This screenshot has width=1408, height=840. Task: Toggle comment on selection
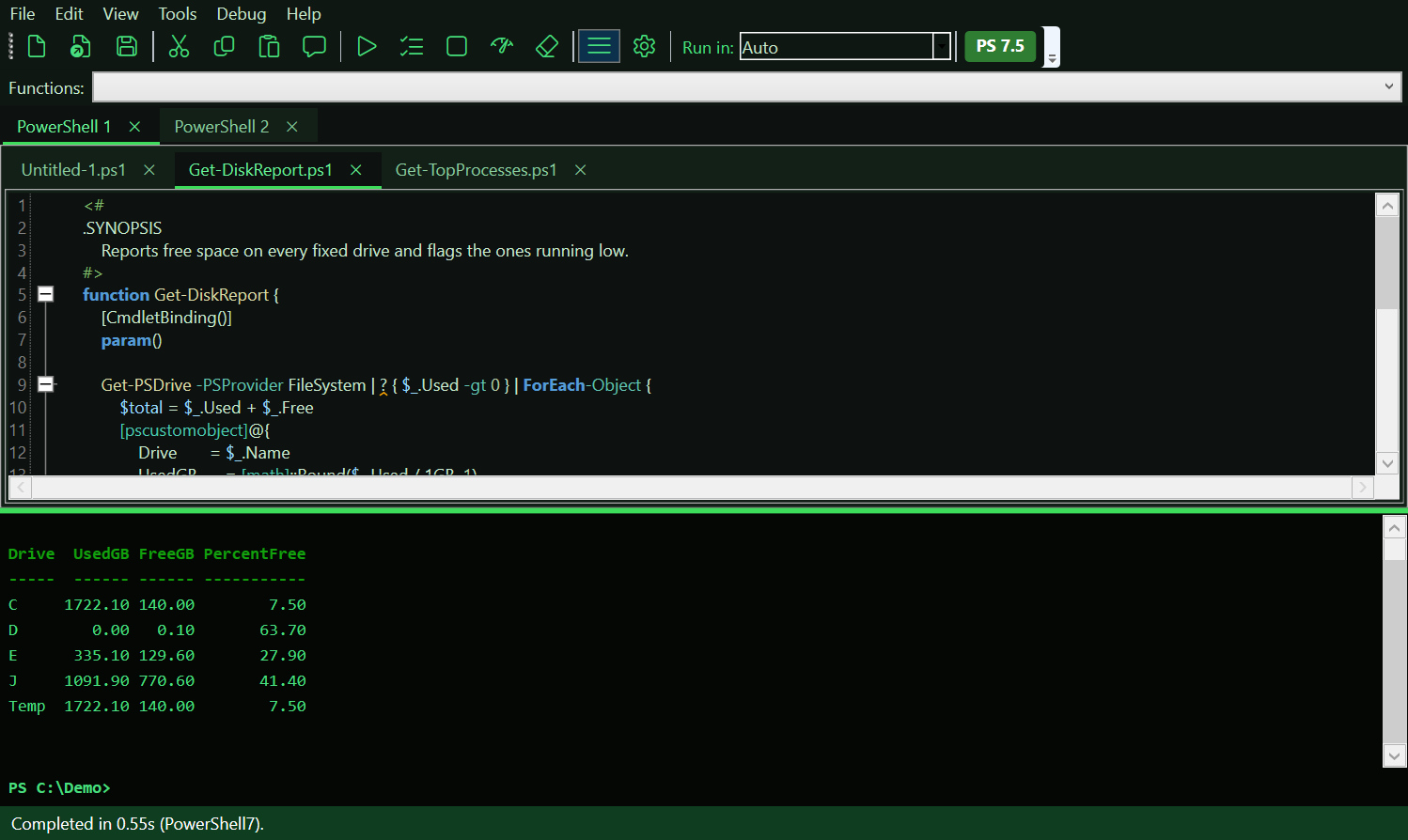click(x=314, y=46)
